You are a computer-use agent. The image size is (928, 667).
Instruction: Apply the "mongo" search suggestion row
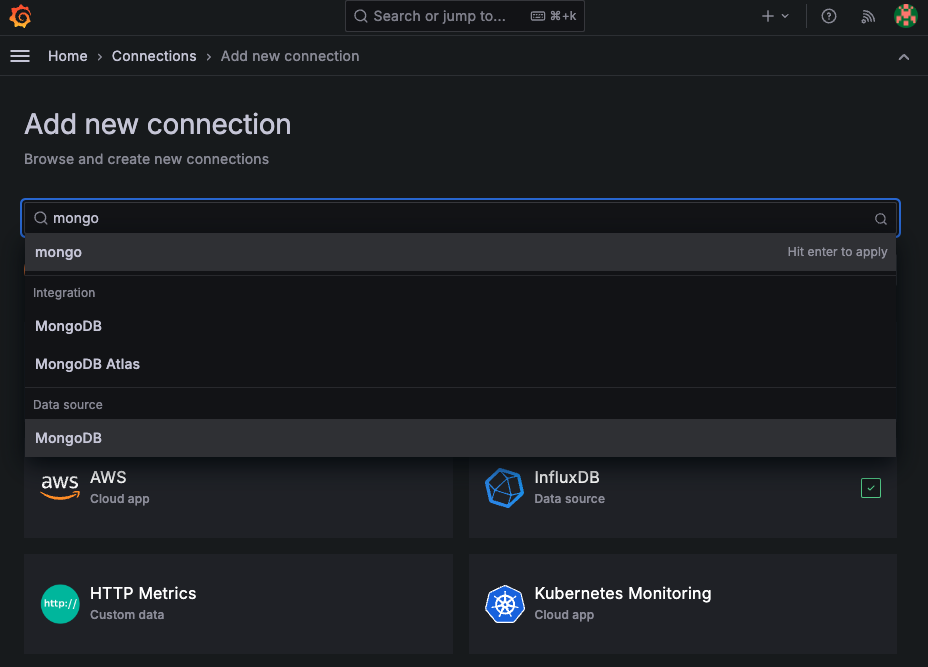click(x=460, y=252)
